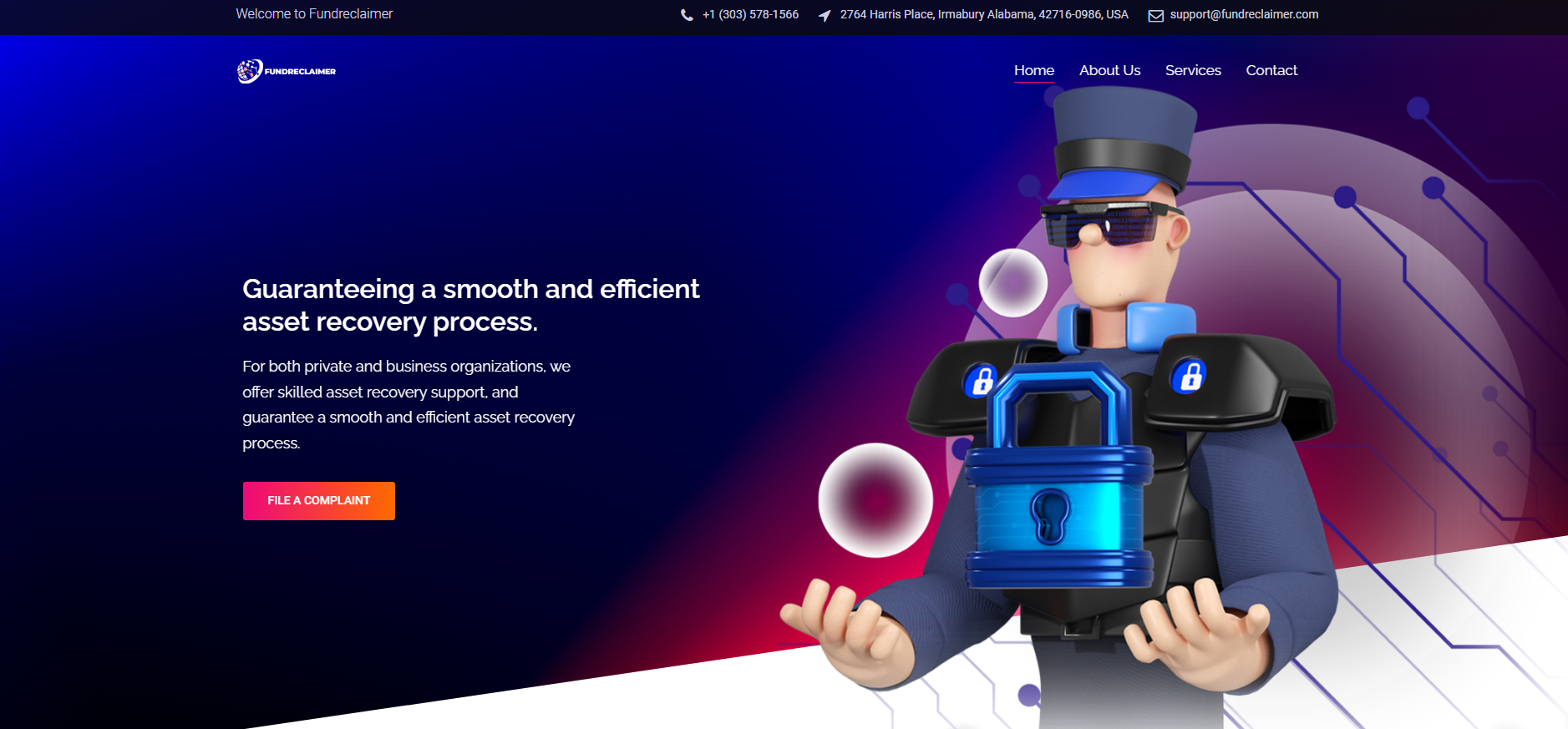Click the +1 (303) 578-1566 phone number
The image size is (1568, 729).
750,14
